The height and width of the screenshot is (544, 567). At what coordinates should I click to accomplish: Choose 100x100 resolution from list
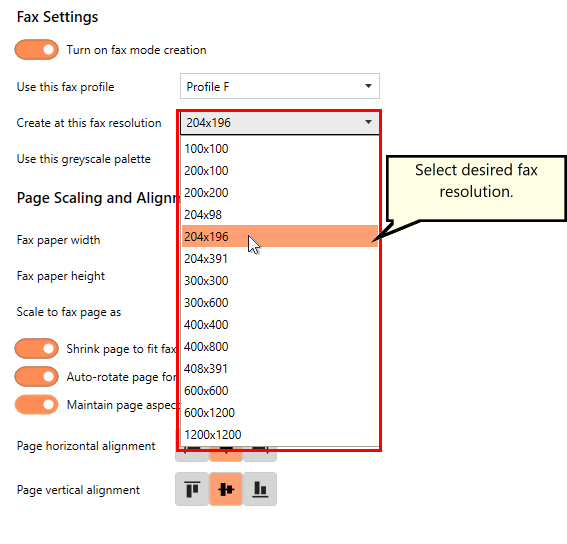280,149
